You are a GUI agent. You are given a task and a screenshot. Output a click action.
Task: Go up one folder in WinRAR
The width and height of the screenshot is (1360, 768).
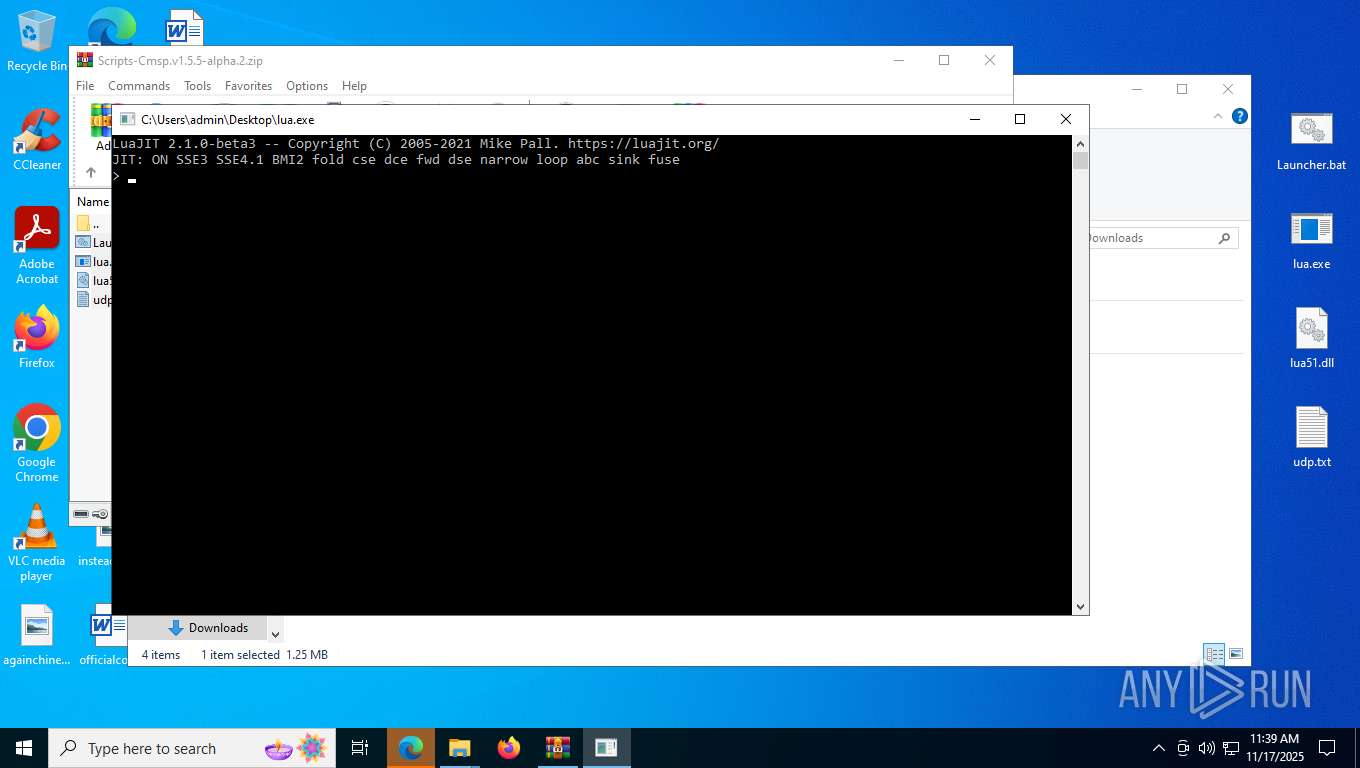coord(91,172)
